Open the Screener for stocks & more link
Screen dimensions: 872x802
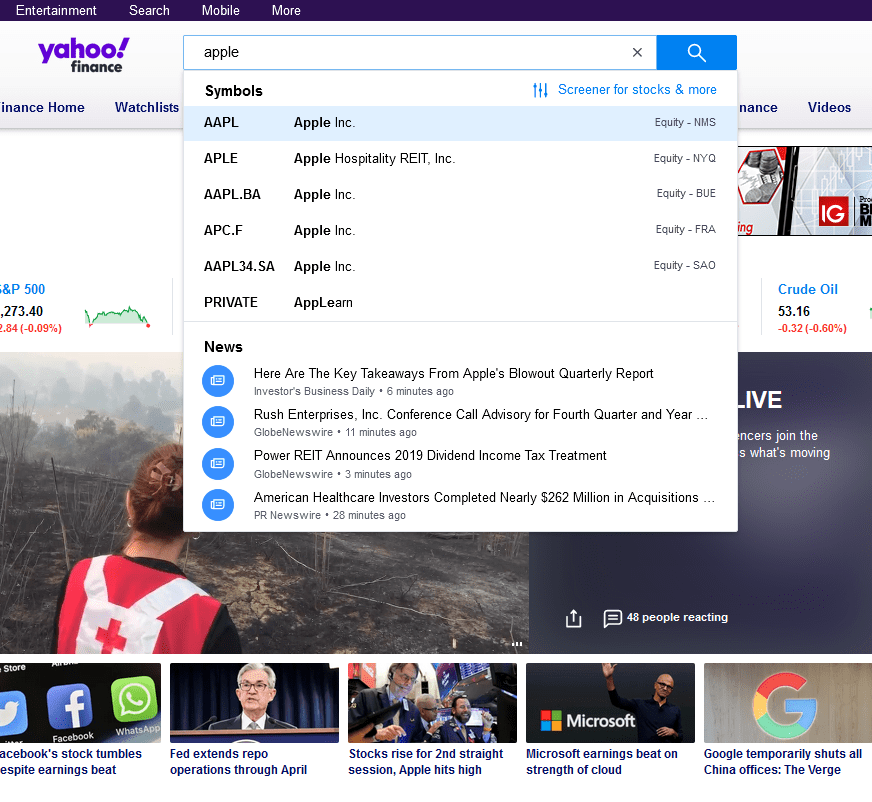(637, 89)
